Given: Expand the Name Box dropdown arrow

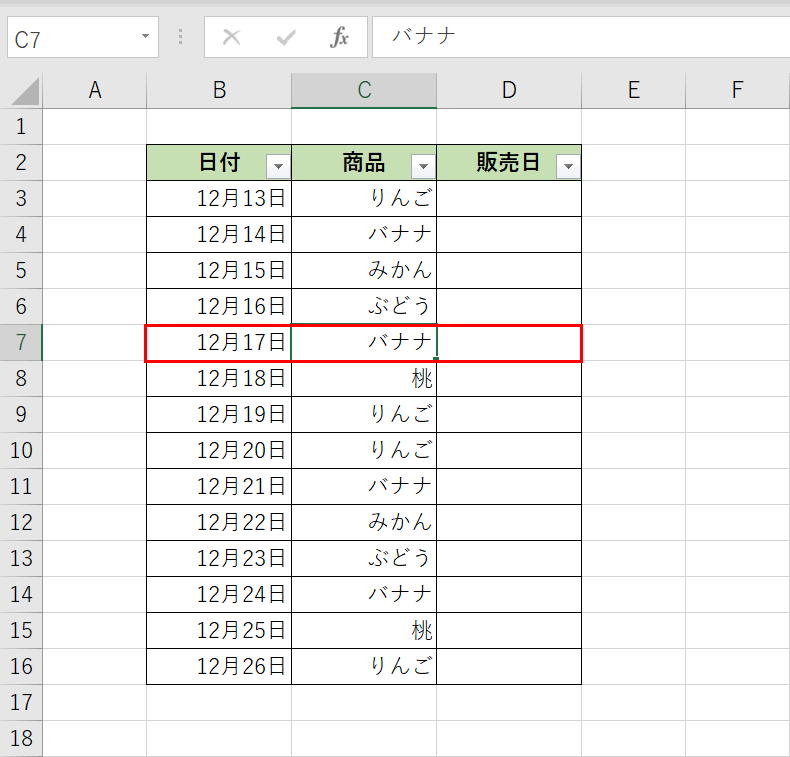Looking at the screenshot, I should [146, 37].
